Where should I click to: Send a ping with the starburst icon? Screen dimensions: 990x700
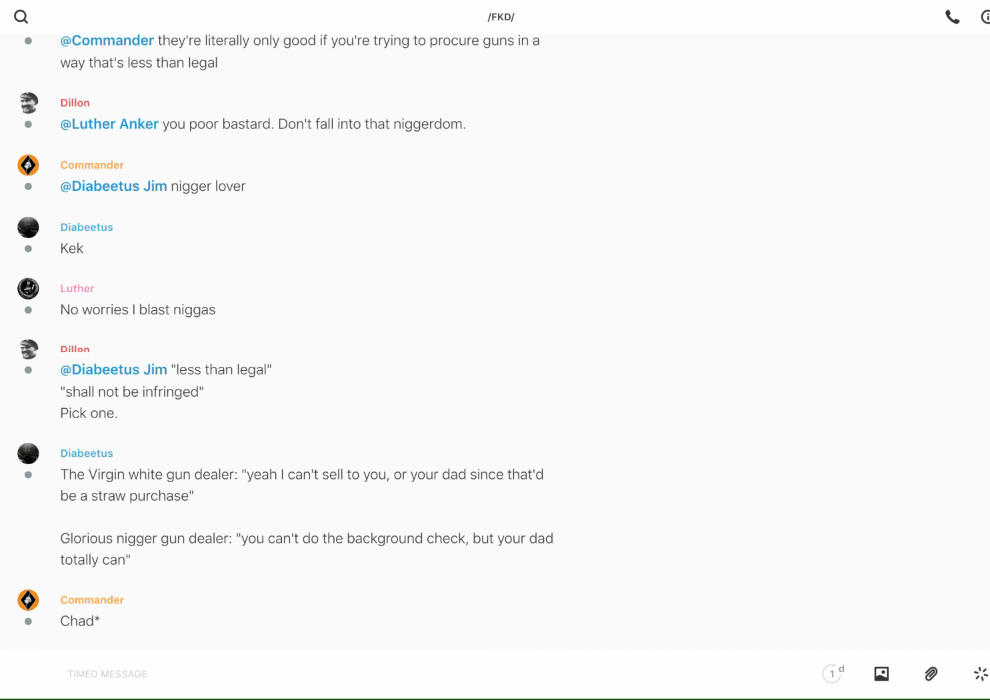(980, 674)
